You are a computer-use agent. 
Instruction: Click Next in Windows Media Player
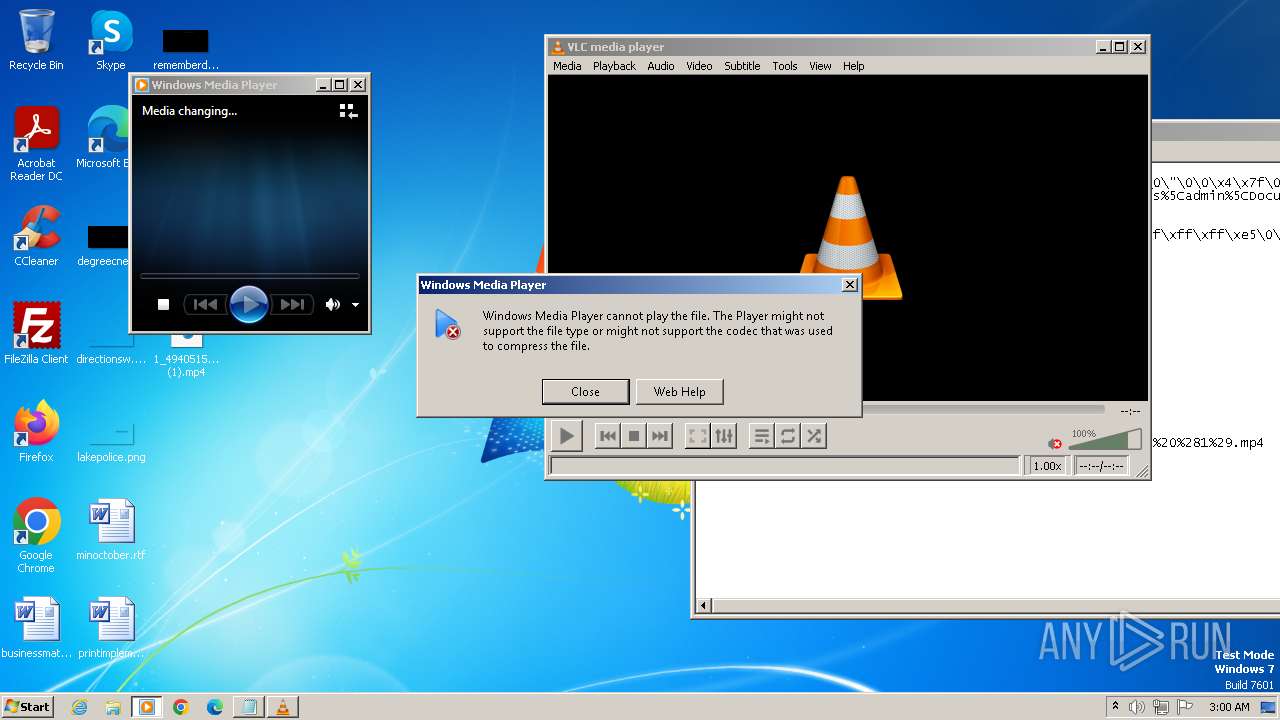[x=292, y=305]
